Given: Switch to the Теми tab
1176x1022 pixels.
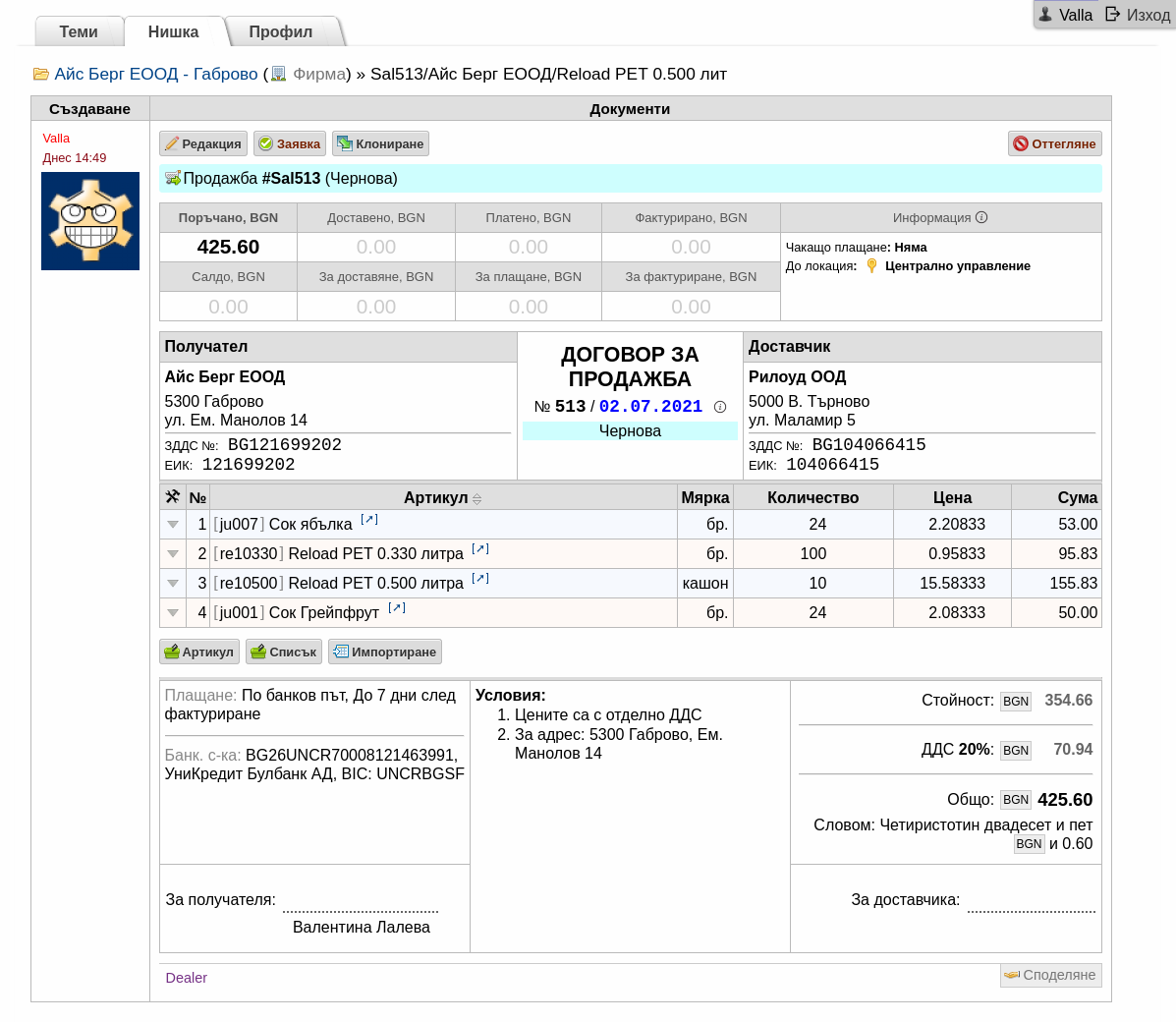Looking at the screenshot, I should (x=79, y=31).
